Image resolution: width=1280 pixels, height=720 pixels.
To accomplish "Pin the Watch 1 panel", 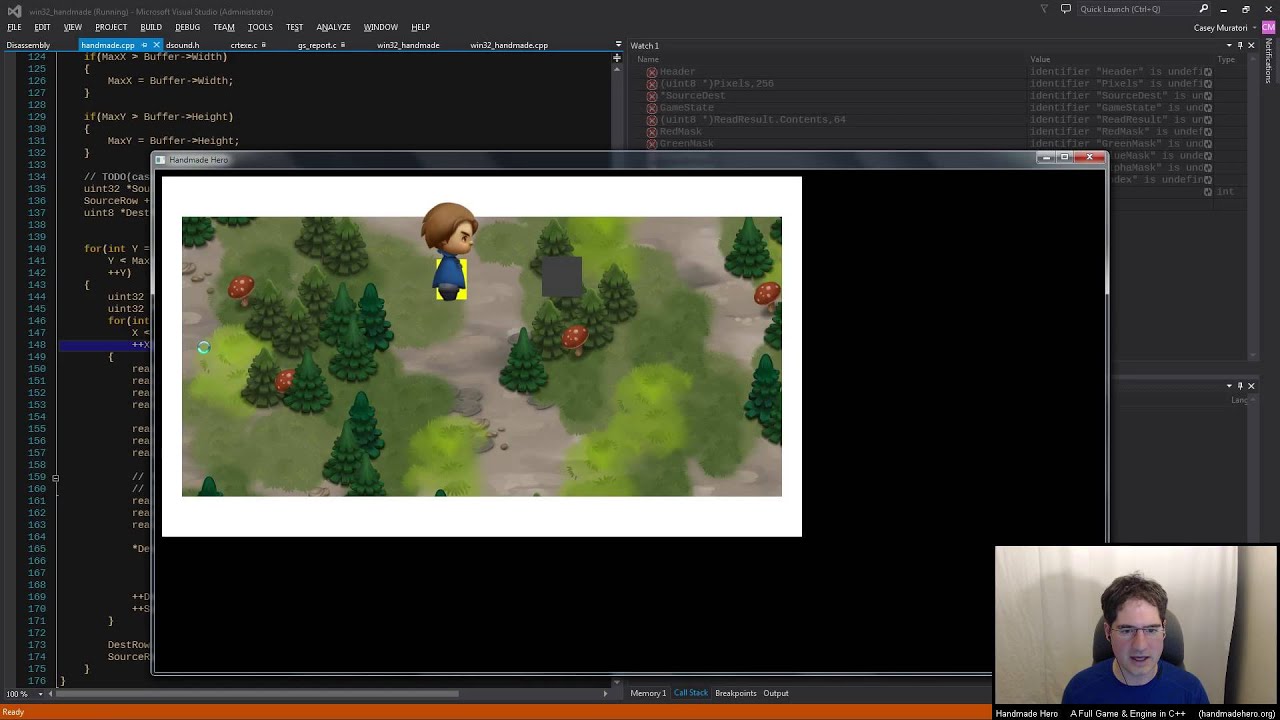I will (x=1240, y=45).
